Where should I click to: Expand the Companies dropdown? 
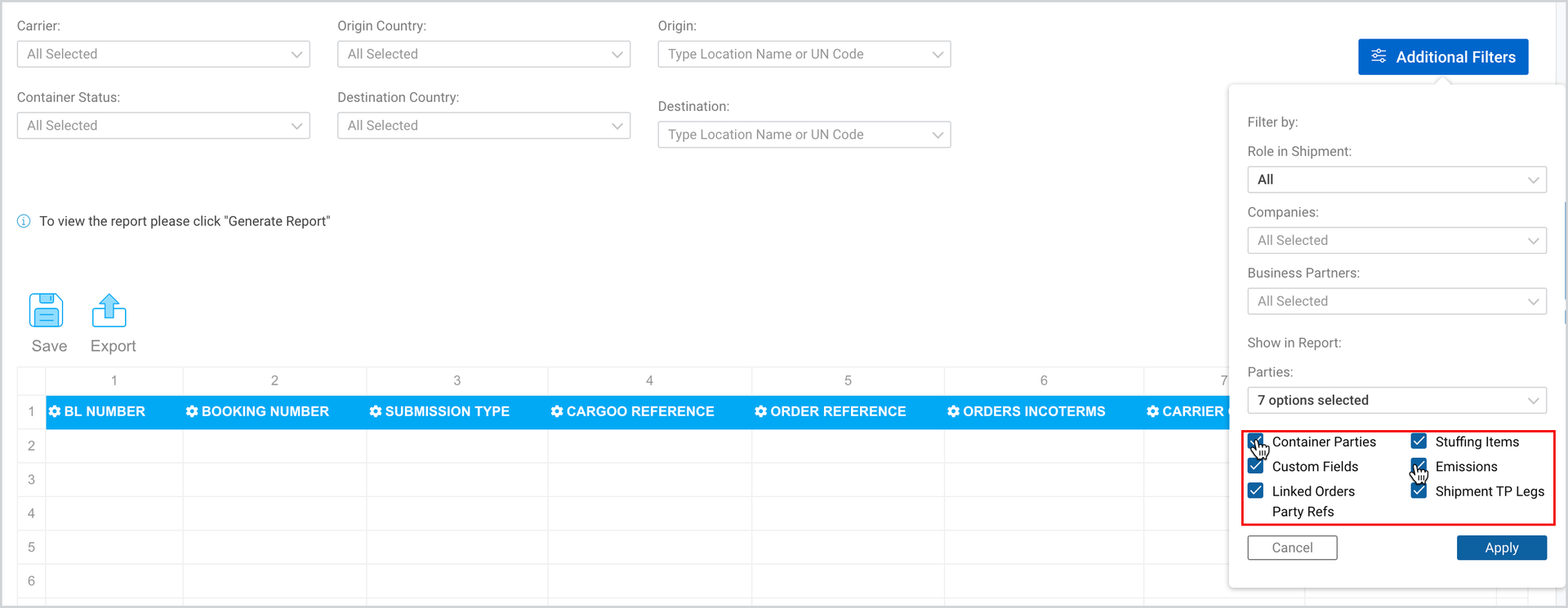pos(1396,241)
